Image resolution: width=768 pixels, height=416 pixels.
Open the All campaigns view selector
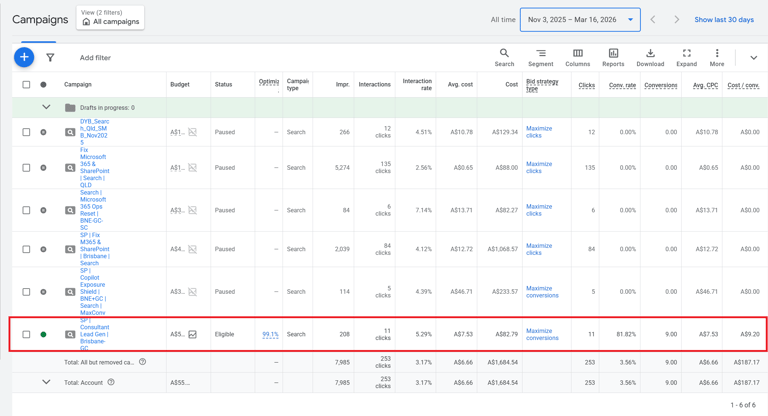tap(110, 18)
